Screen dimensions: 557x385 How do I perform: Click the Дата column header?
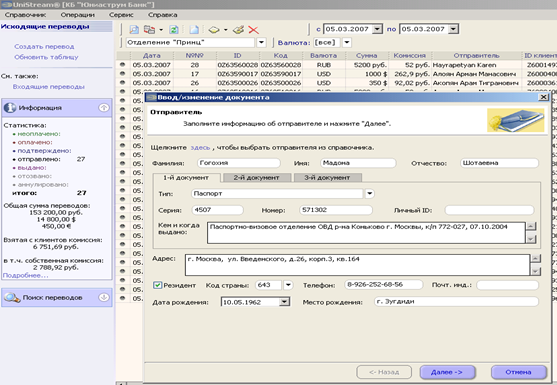152,55
